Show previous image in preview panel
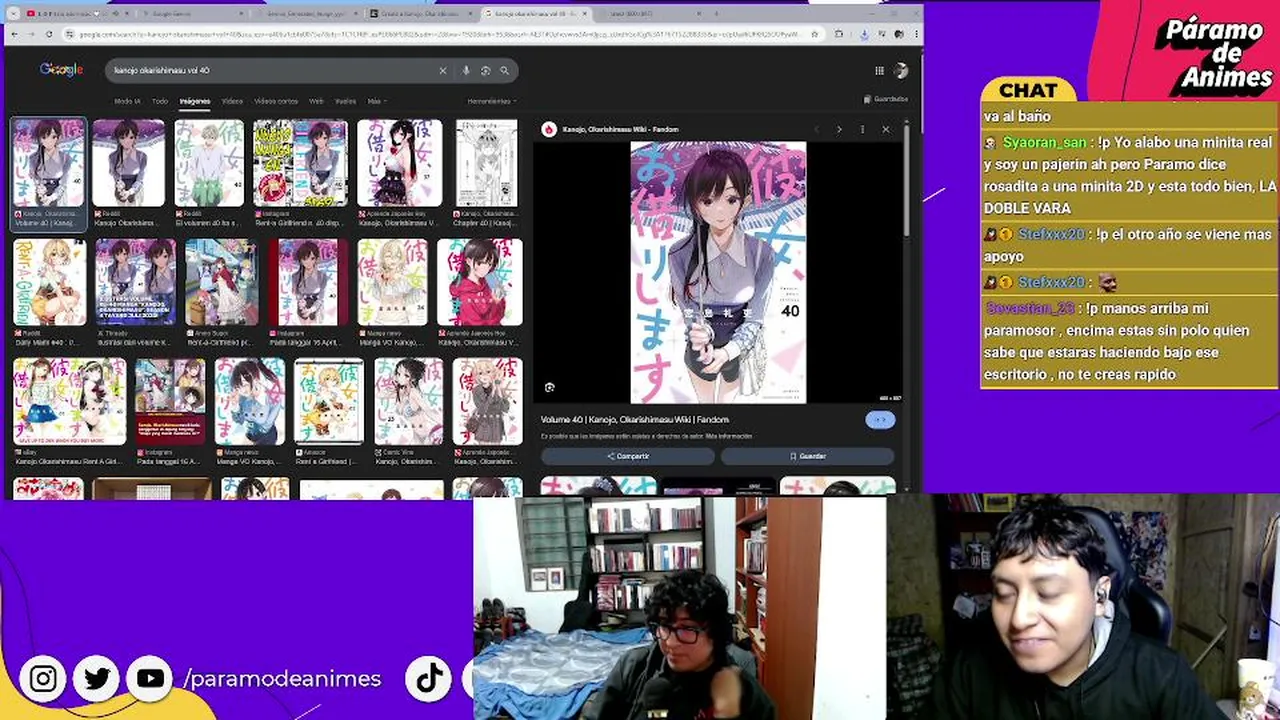Screen dimensions: 1280x720 (x=816, y=129)
